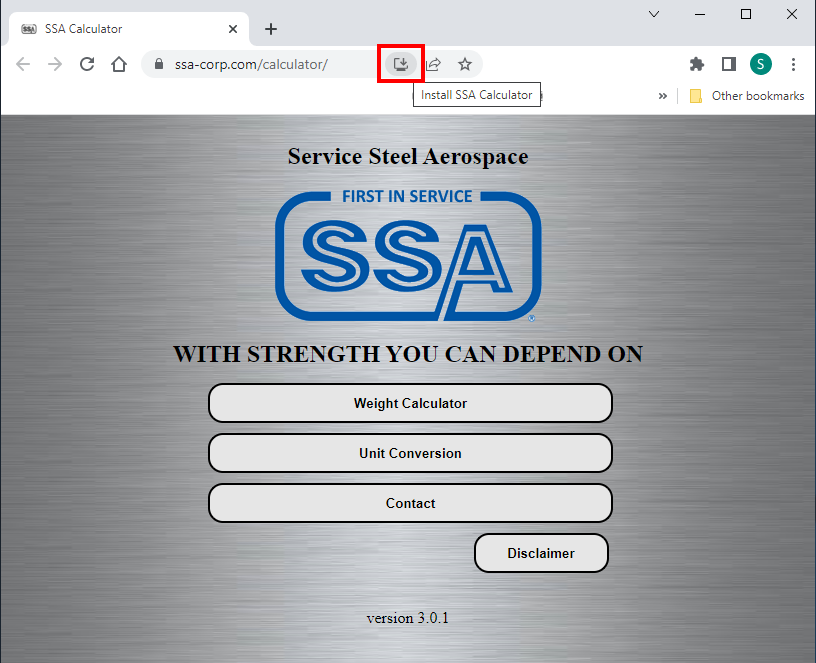
Task: Minimize the browser window
Action: 700,14
